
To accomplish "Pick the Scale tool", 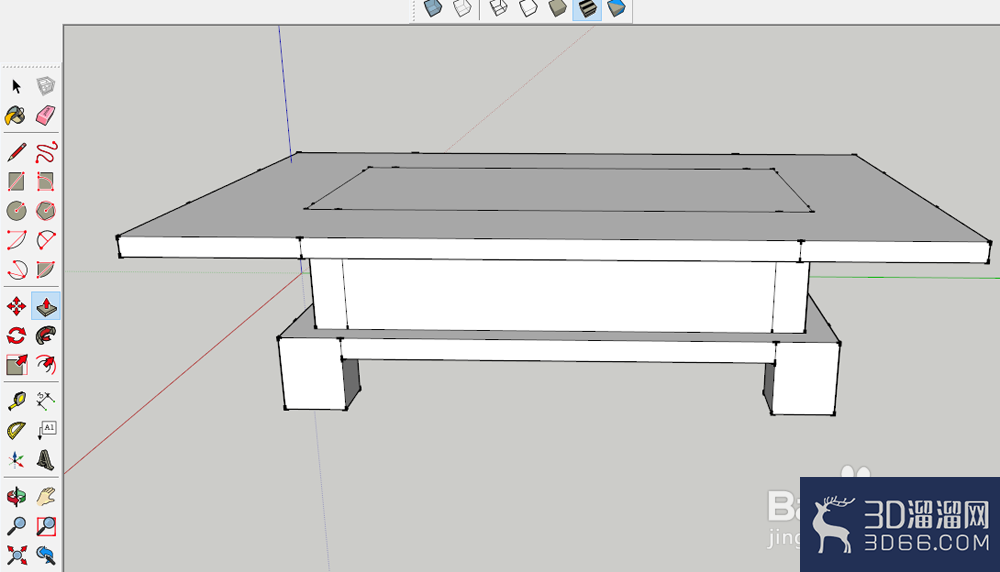I will (x=17, y=365).
